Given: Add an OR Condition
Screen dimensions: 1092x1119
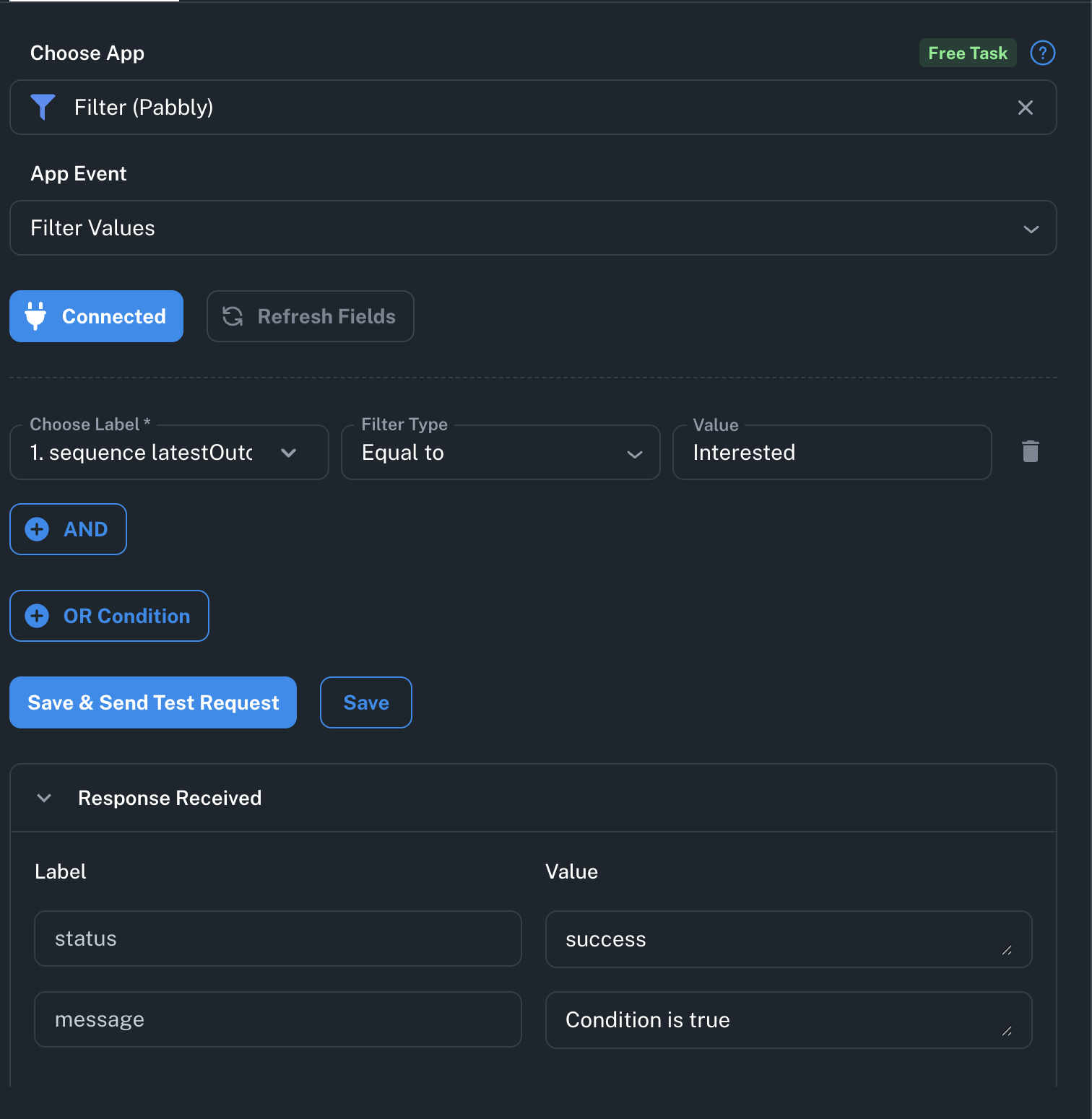Looking at the screenshot, I should click(109, 616).
